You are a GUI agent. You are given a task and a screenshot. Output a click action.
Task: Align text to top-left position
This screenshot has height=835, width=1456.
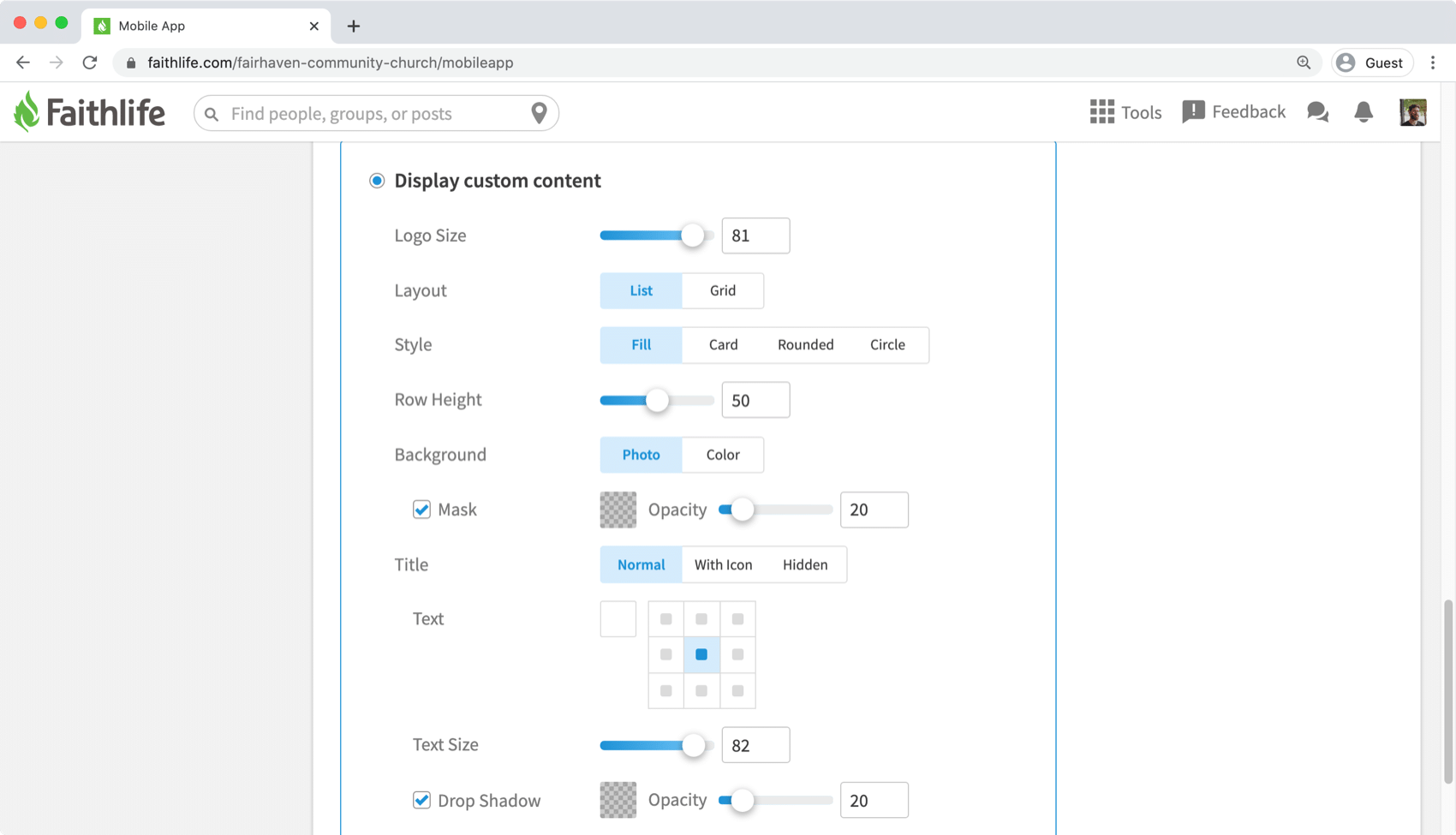(665, 619)
